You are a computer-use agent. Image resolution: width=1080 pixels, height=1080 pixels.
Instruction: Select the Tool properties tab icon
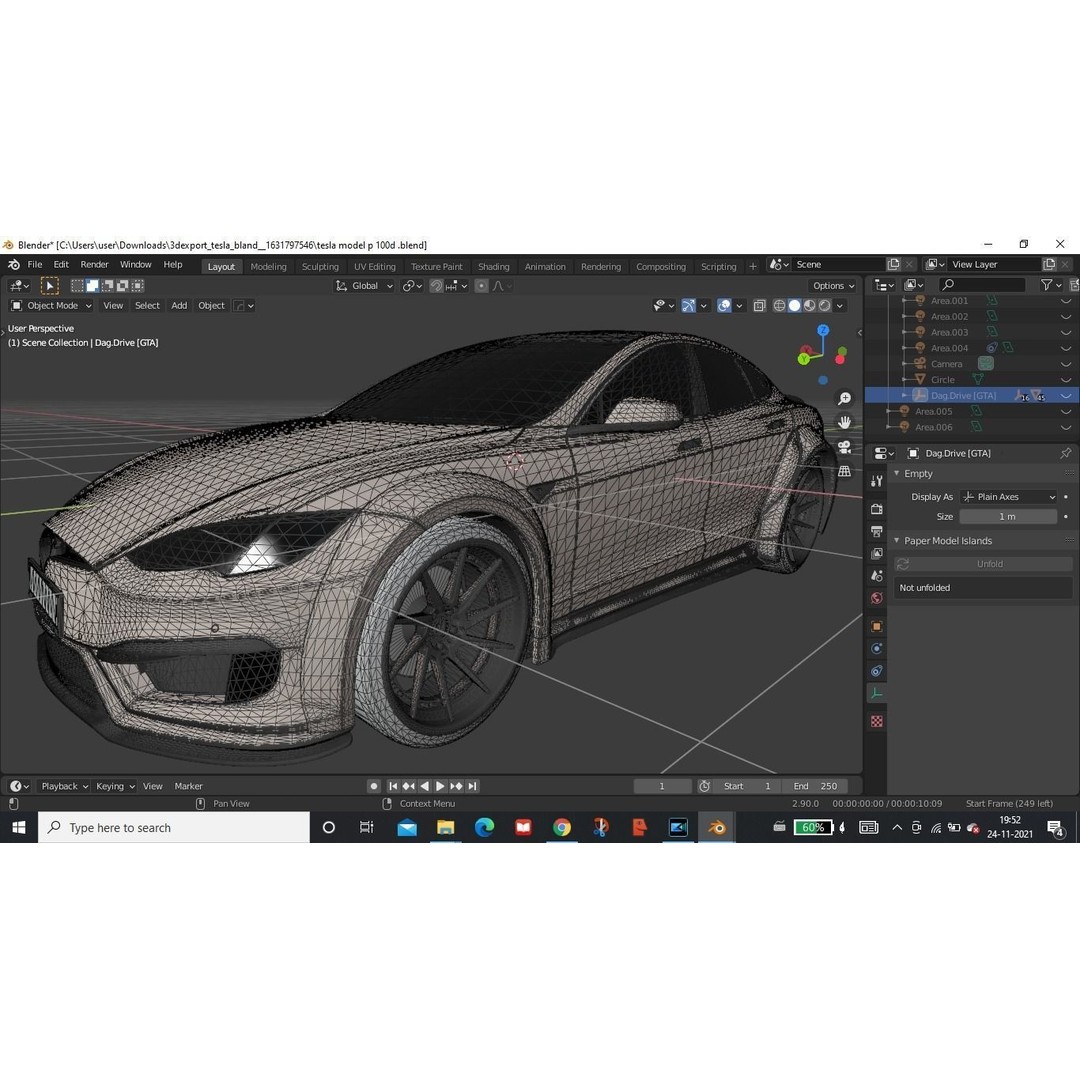(876, 481)
